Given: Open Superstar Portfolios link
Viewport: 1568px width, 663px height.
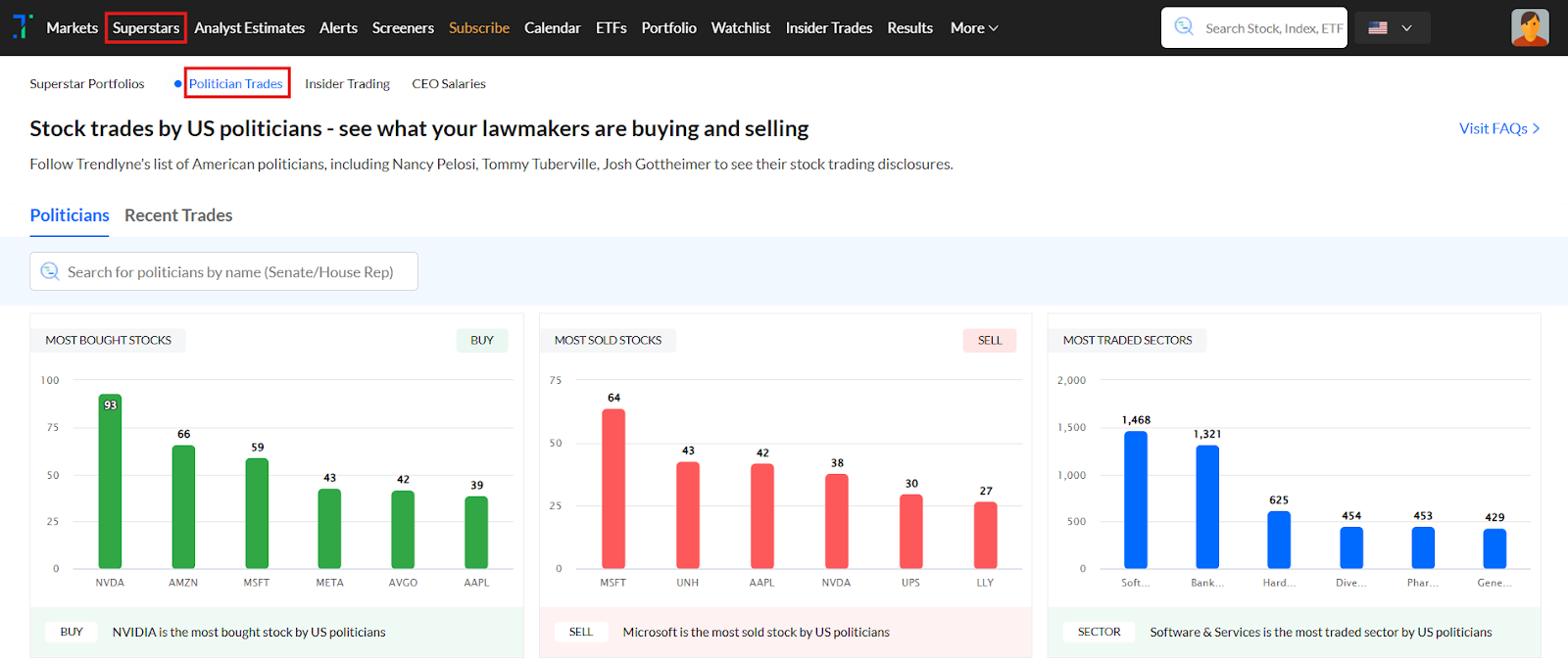Looking at the screenshot, I should point(87,84).
